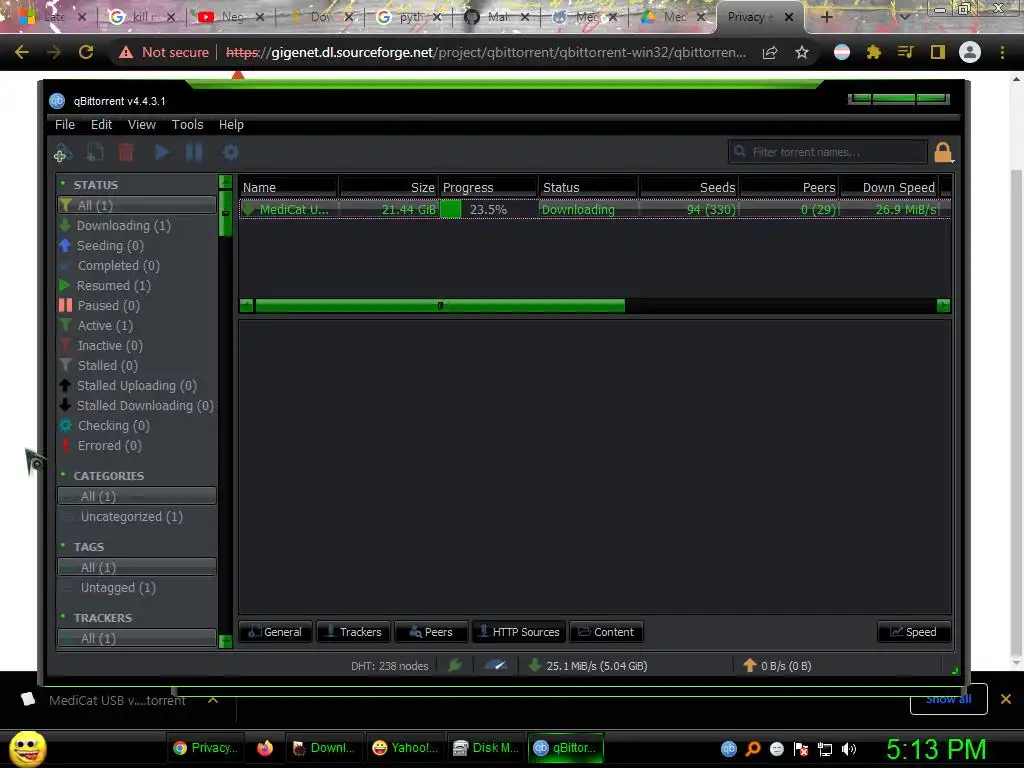Screen dimensions: 1024x768
Task: Click the red Remove torrent trash icon
Action: [126, 152]
